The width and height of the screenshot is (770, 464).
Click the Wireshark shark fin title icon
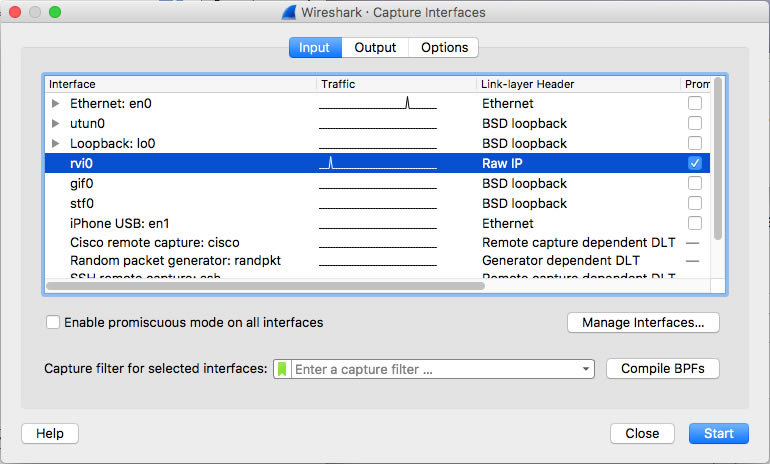point(289,12)
